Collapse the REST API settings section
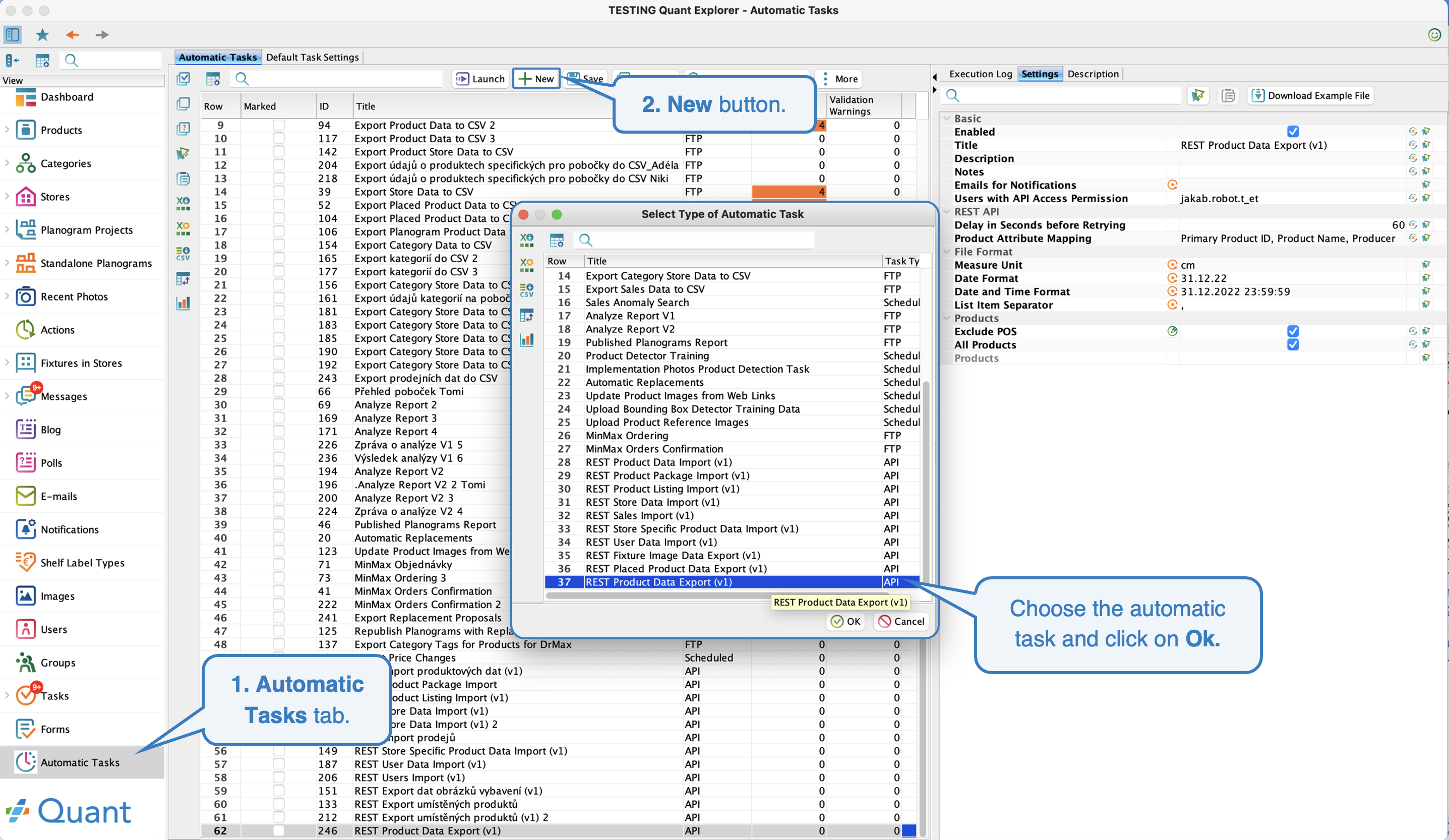Image resolution: width=1449 pixels, height=840 pixels. pos(946,212)
